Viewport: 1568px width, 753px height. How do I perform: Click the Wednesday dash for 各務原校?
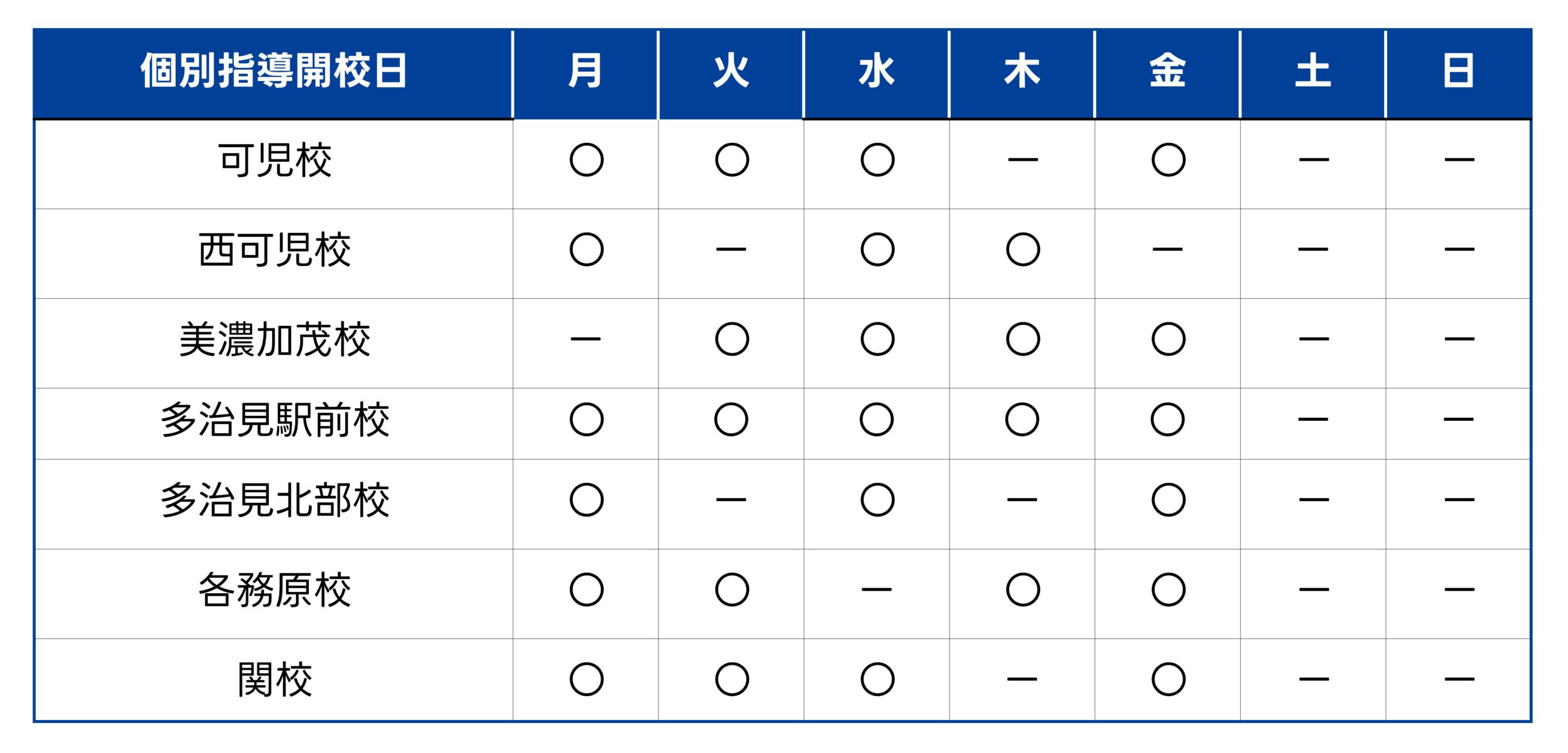(876, 589)
